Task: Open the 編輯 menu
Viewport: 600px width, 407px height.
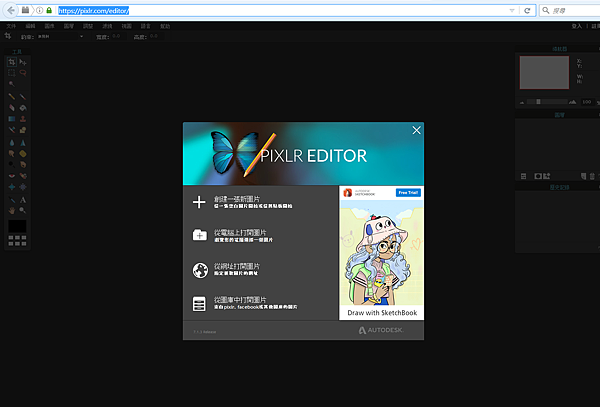Action: coord(30,26)
